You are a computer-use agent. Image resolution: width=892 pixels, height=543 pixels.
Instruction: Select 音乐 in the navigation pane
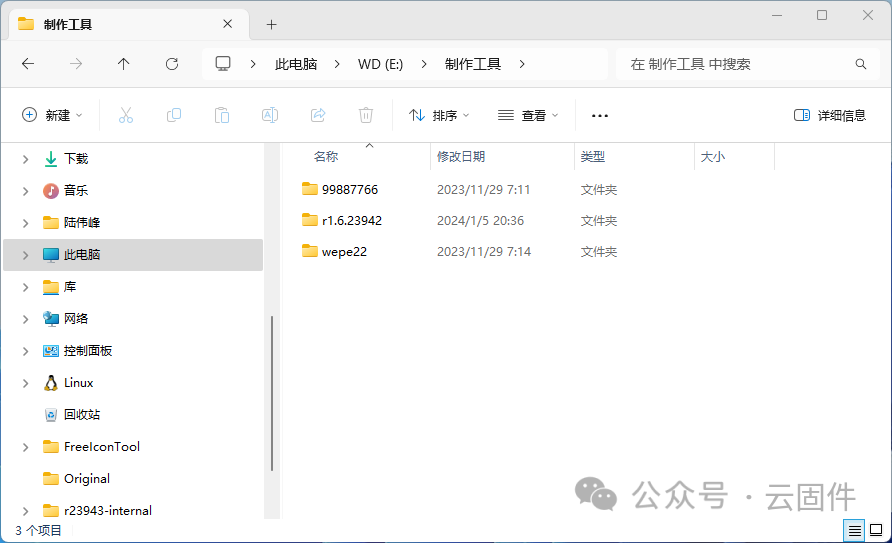pyautogui.click(x=76, y=190)
